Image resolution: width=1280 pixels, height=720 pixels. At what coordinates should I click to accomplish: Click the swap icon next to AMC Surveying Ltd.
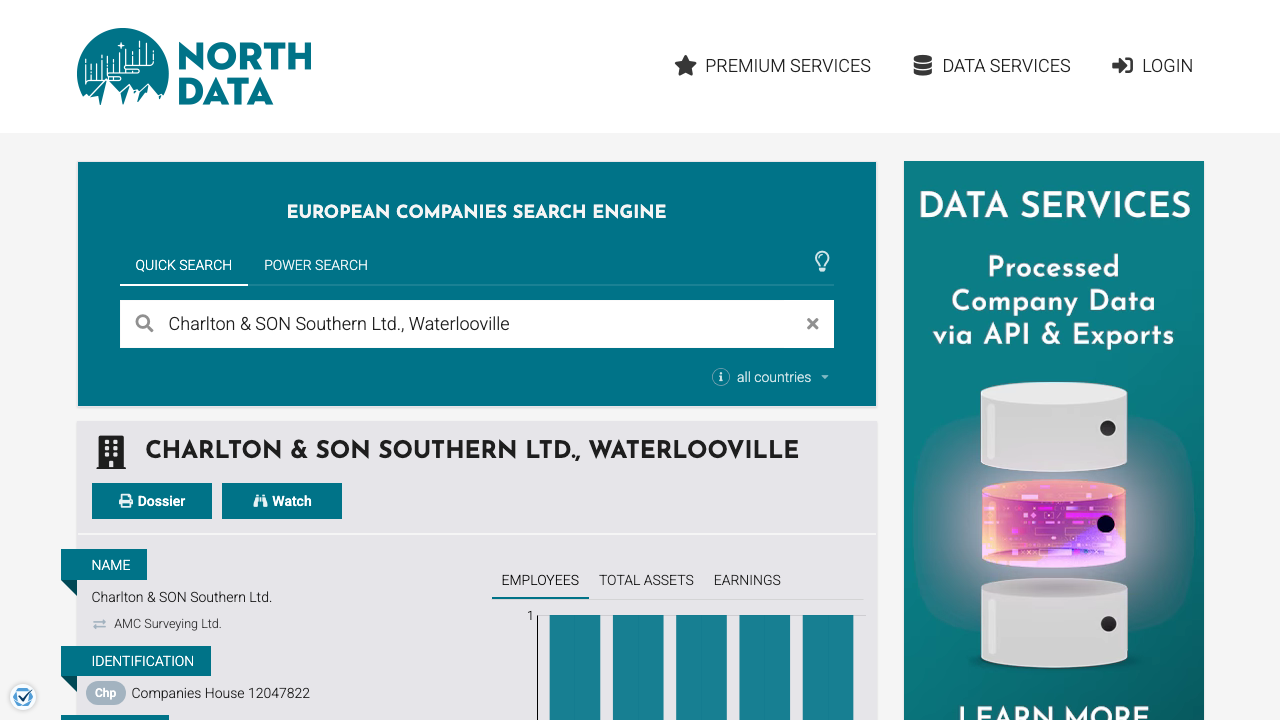tap(98, 623)
